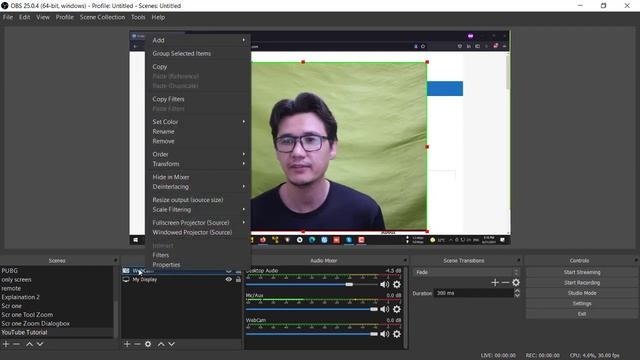640x360 pixels.
Task: Remove selected scene with minus icon
Action: click(x=17, y=344)
